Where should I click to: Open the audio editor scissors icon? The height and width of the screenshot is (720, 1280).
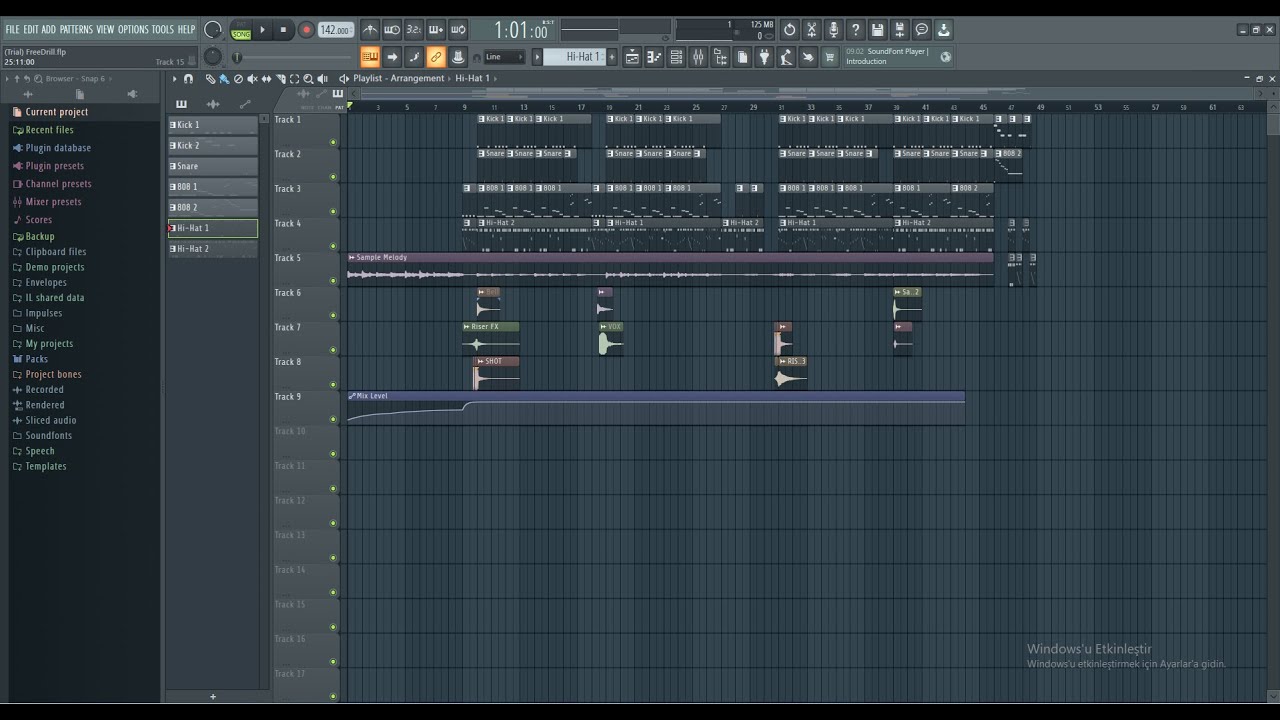pyautogui.click(x=811, y=30)
